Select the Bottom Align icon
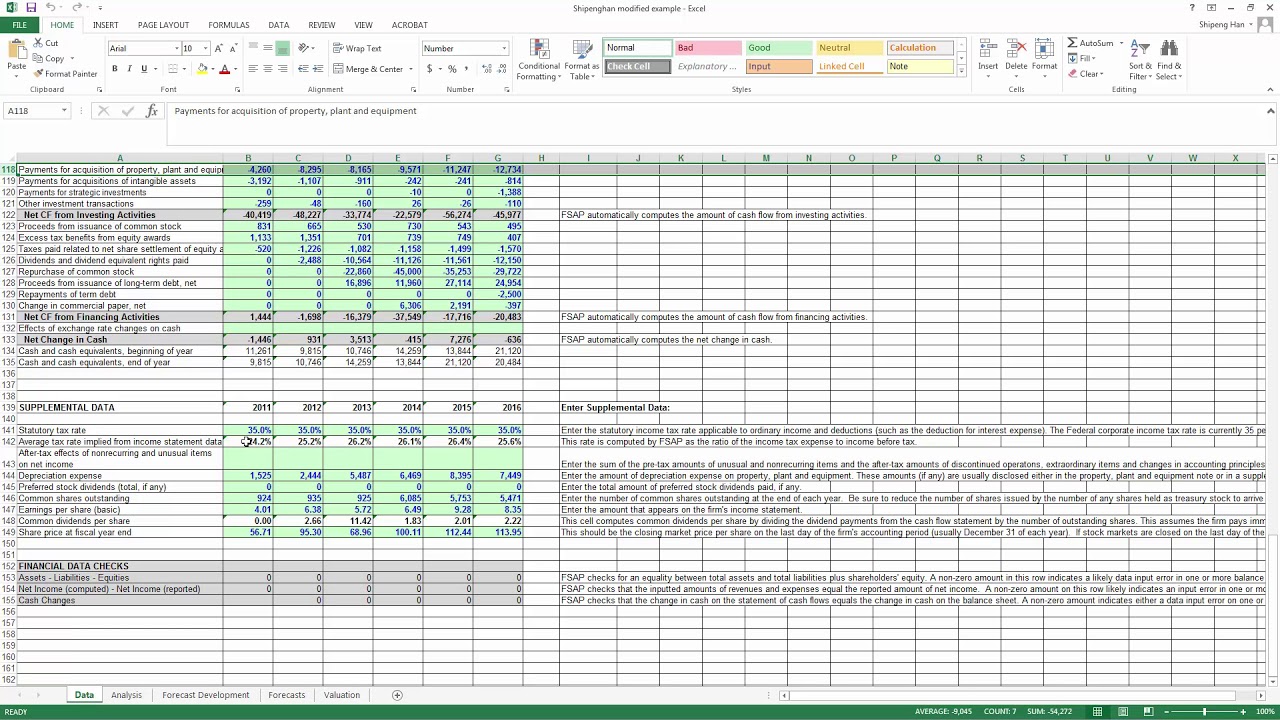 (283, 48)
